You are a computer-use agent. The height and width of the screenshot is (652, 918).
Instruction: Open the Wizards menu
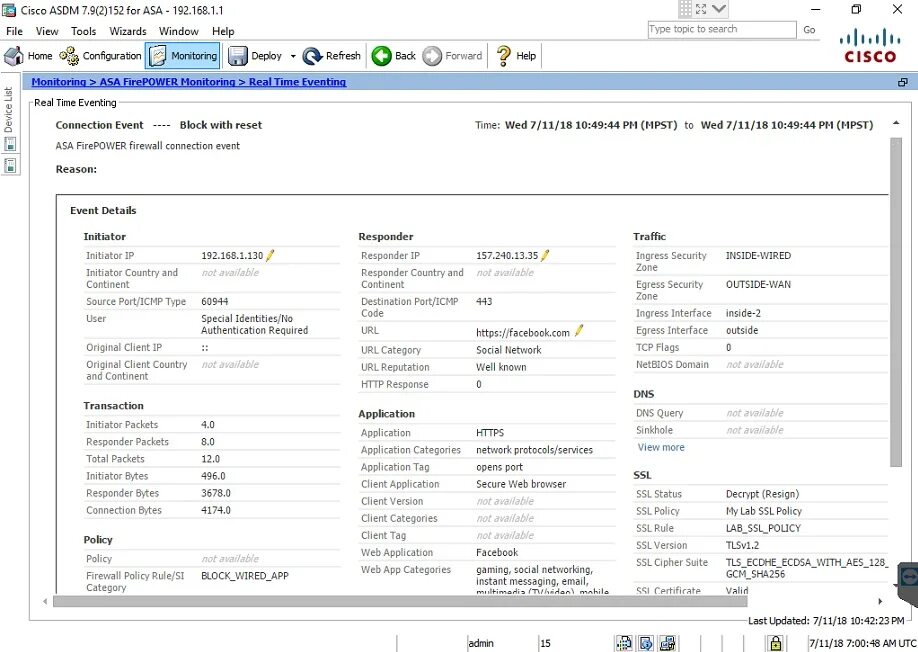pos(128,31)
